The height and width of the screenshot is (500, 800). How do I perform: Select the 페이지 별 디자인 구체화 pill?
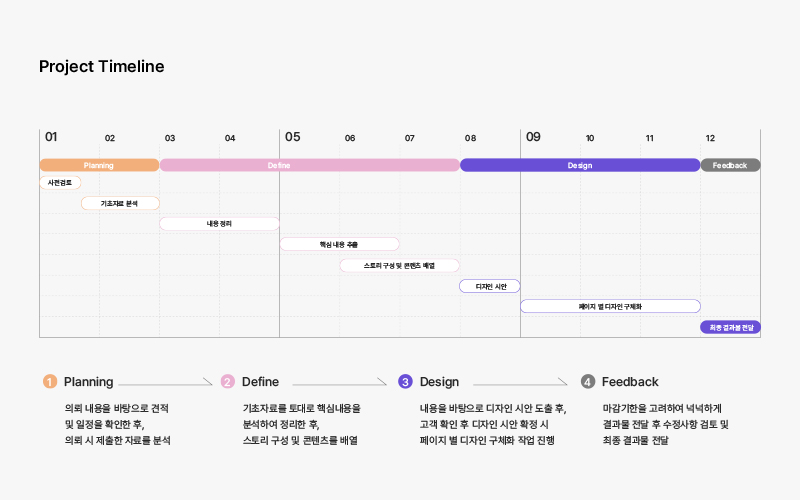click(610, 306)
